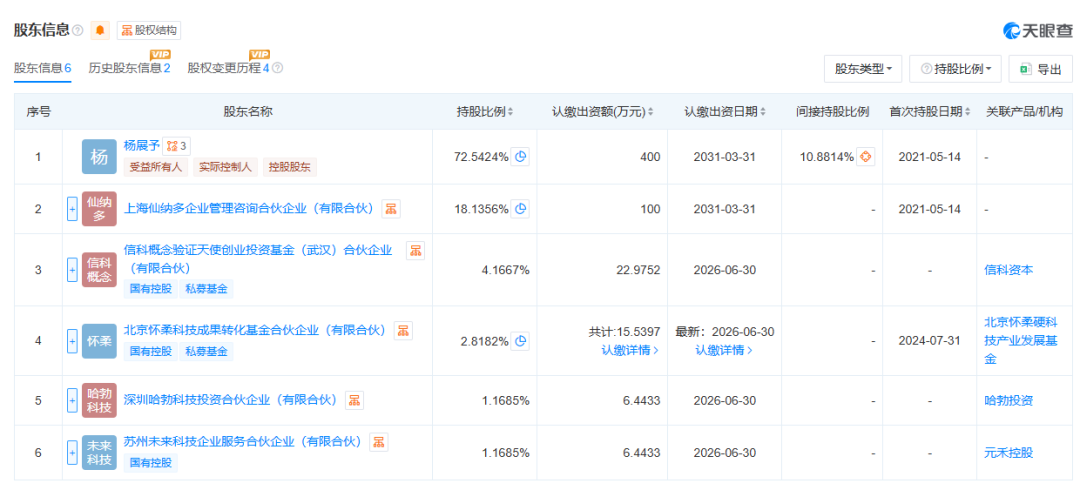
Task: Open shareholder 杨展予 name link
Action: 141,145
